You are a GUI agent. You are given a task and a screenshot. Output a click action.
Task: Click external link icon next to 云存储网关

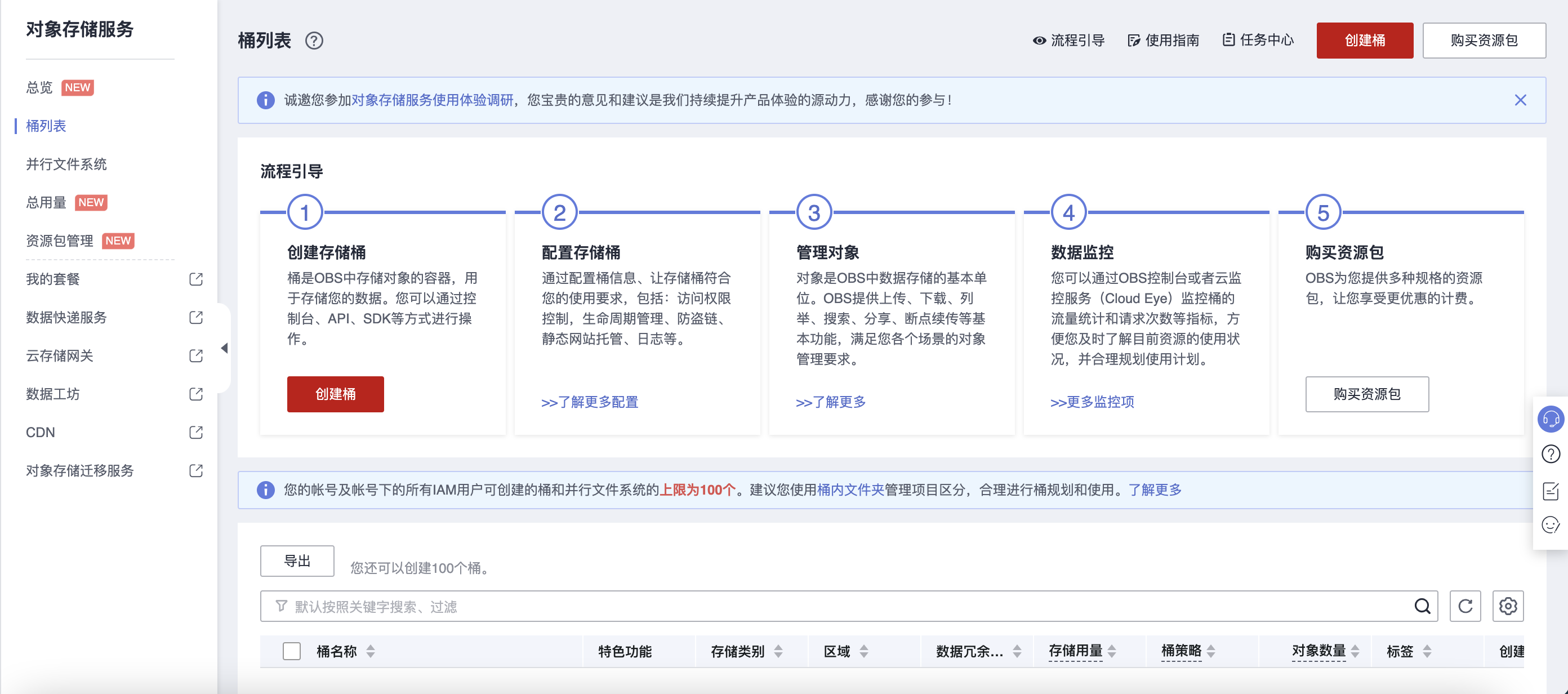pyautogui.click(x=195, y=356)
